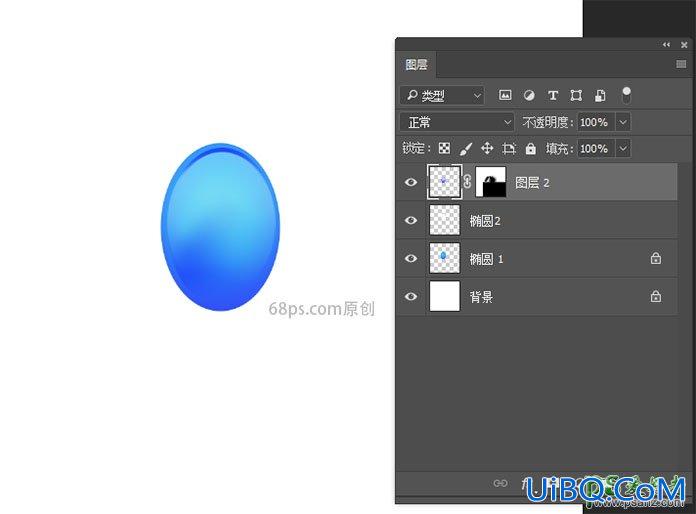Close the layers panel
The image size is (696, 514).
click(x=684, y=45)
